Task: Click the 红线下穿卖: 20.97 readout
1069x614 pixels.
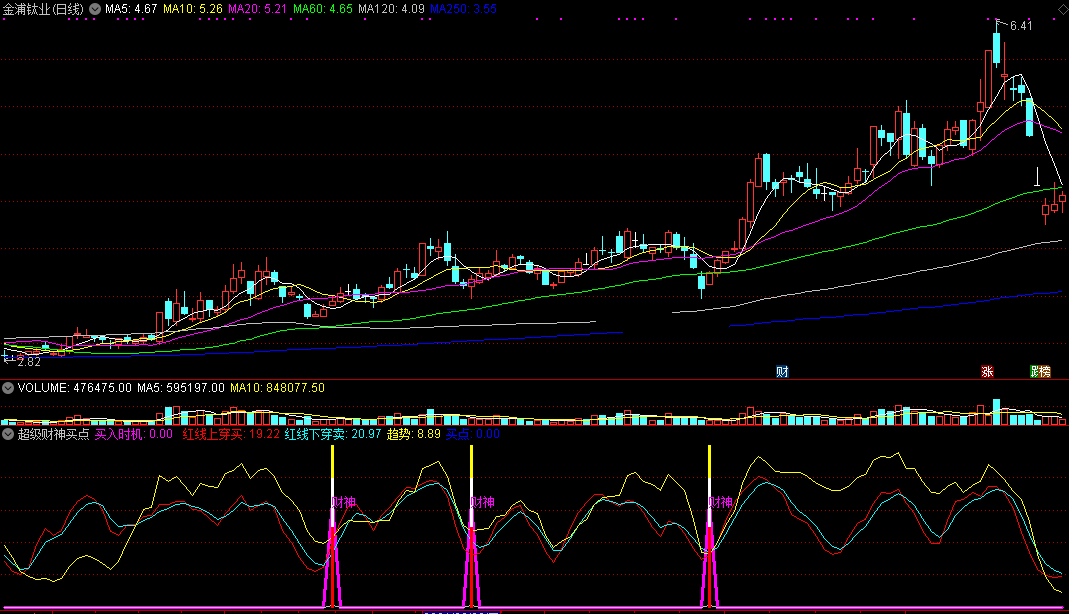Action: (333, 434)
